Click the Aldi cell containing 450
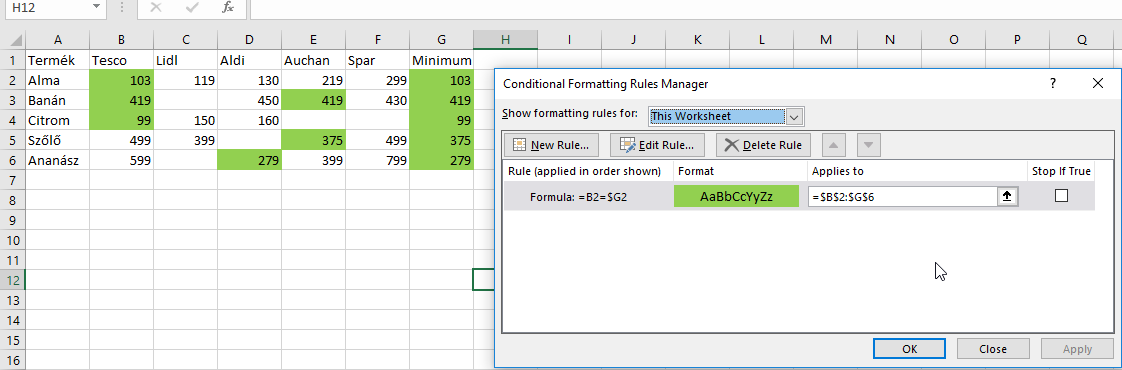 pyautogui.click(x=249, y=100)
